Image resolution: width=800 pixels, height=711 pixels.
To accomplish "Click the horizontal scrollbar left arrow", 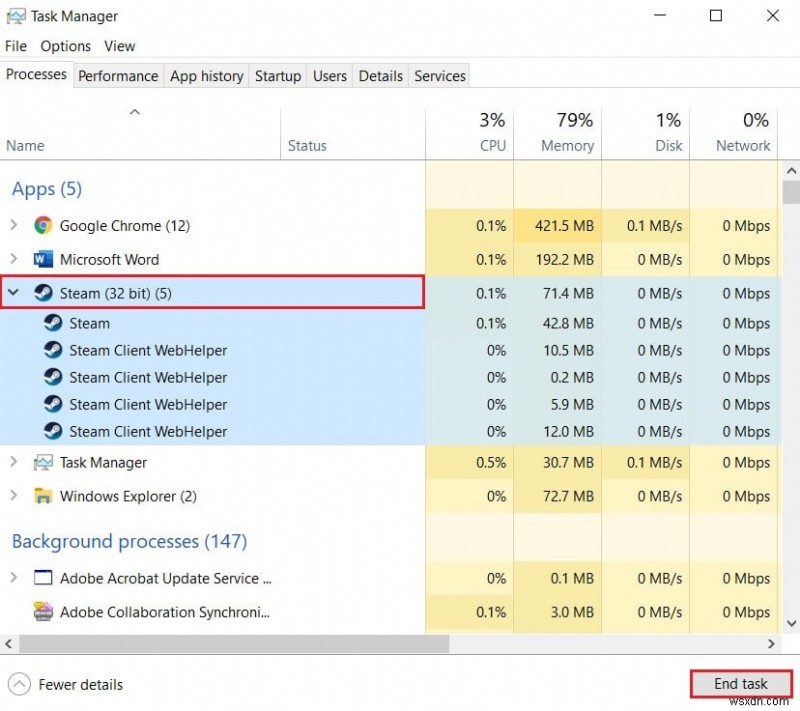I will [8, 644].
